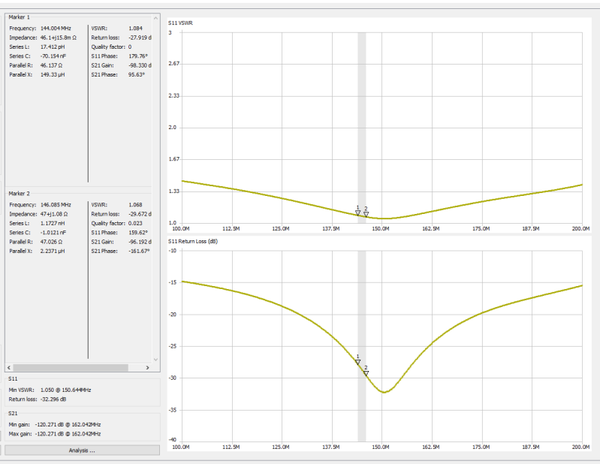Click Marker 1 Parallel X value 149.33 µH
This screenshot has width=600, height=464.
point(52,75)
